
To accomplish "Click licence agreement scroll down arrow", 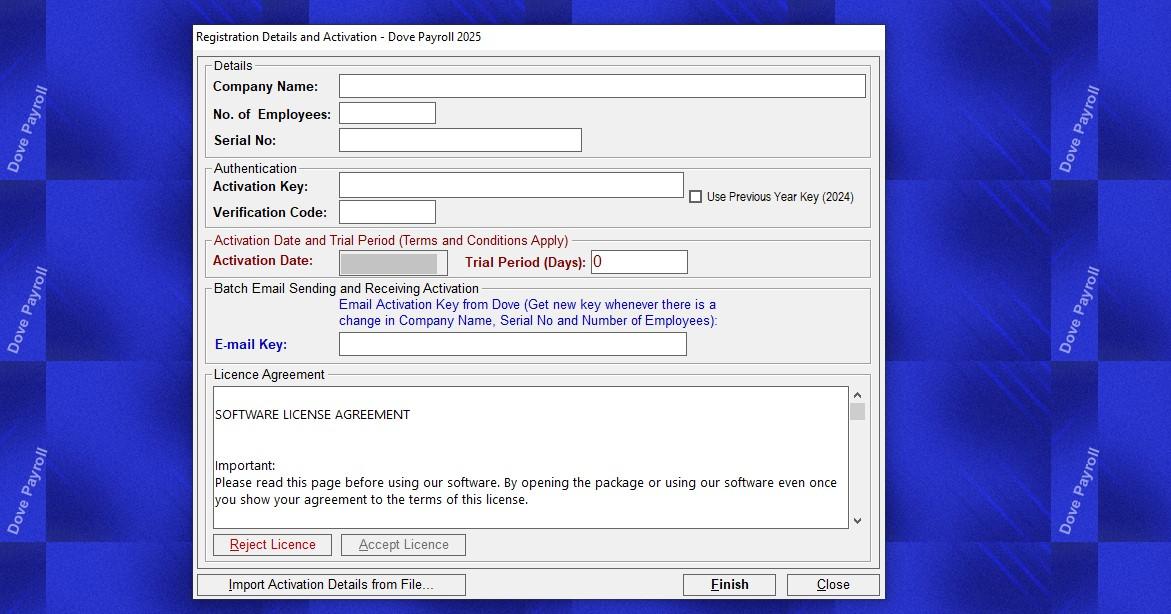I will click(x=857, y=521).
